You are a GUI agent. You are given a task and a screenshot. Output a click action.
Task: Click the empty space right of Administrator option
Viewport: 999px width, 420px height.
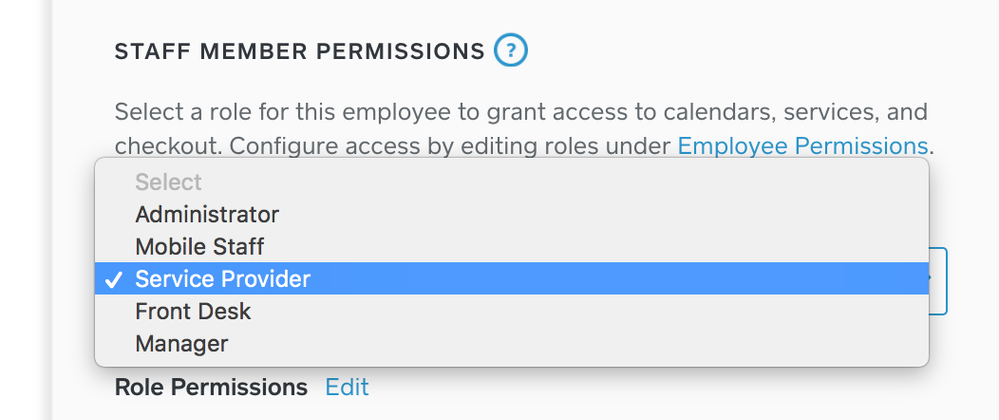click(x=600, y=214)
